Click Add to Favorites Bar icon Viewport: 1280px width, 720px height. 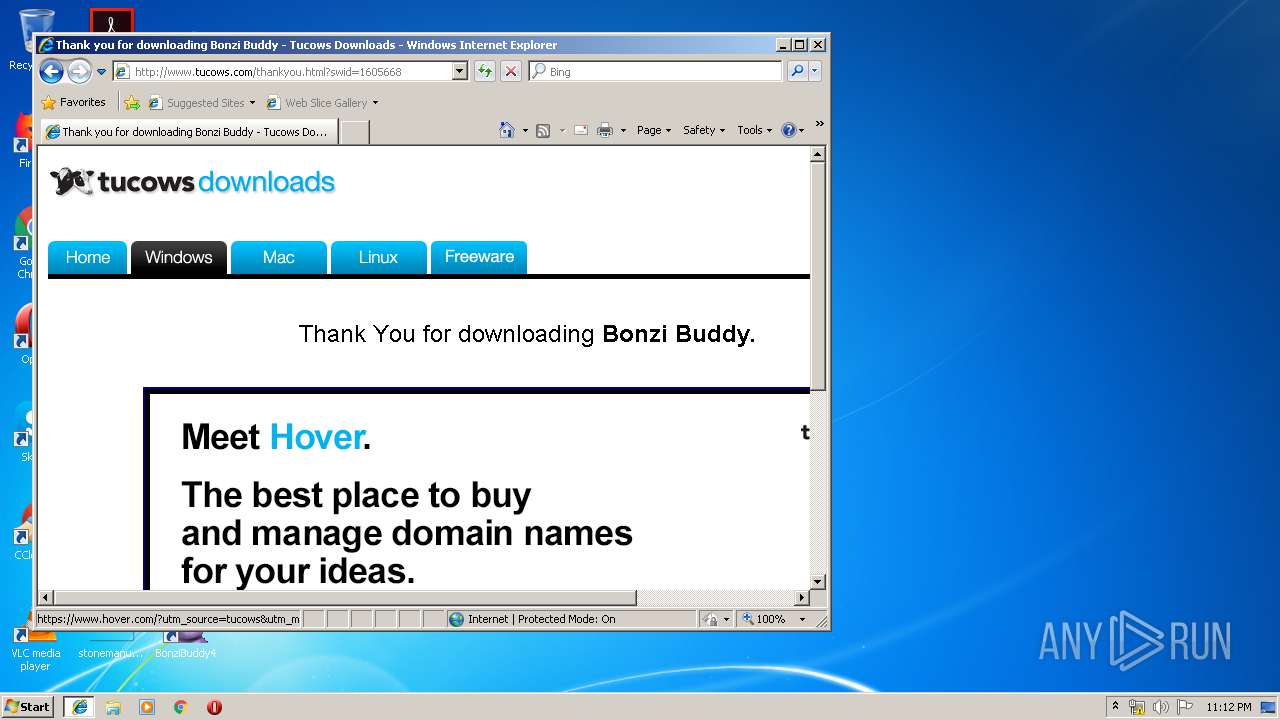tap(132, 102)
